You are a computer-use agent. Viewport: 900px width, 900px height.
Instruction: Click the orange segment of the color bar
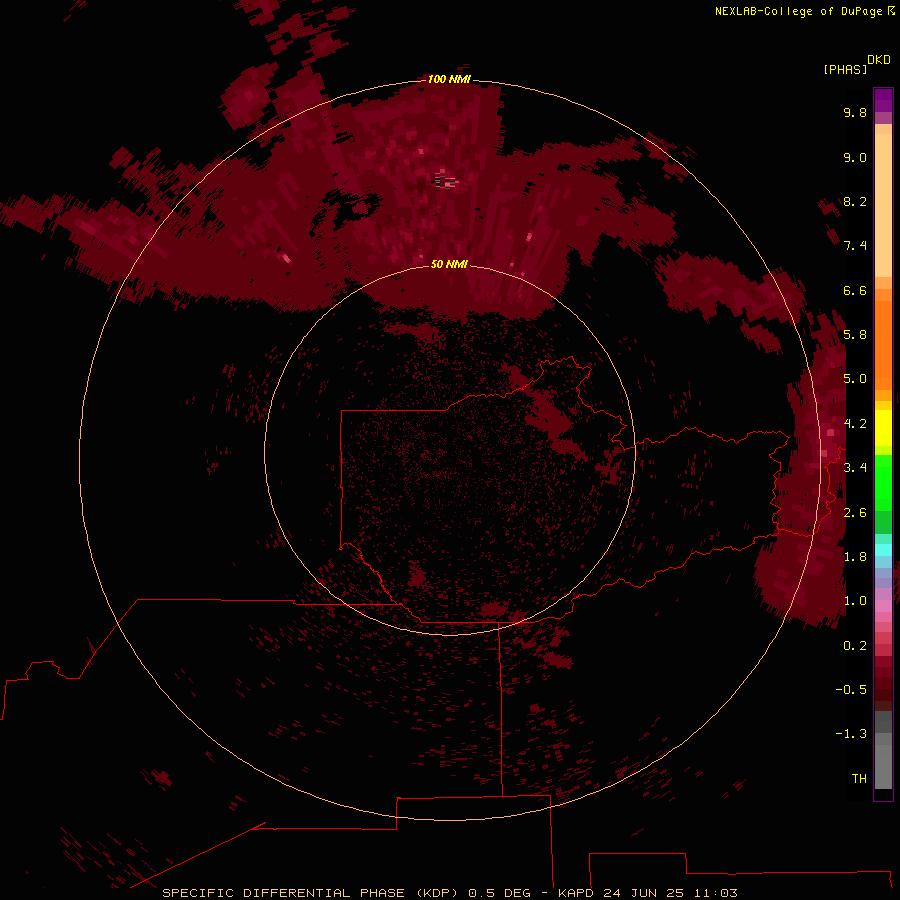[x=883, y=344]
